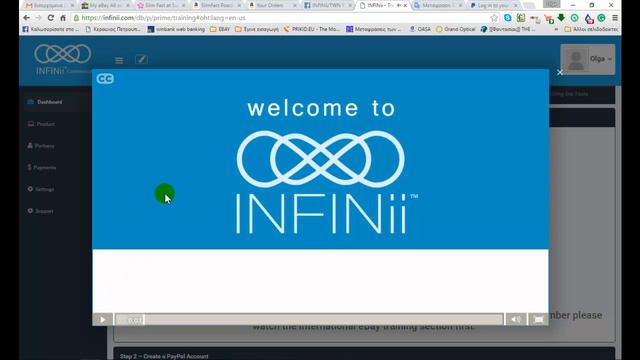Switch to the My eBay browser tab
The width and height of the screenshot is (640, 360).
105,5
